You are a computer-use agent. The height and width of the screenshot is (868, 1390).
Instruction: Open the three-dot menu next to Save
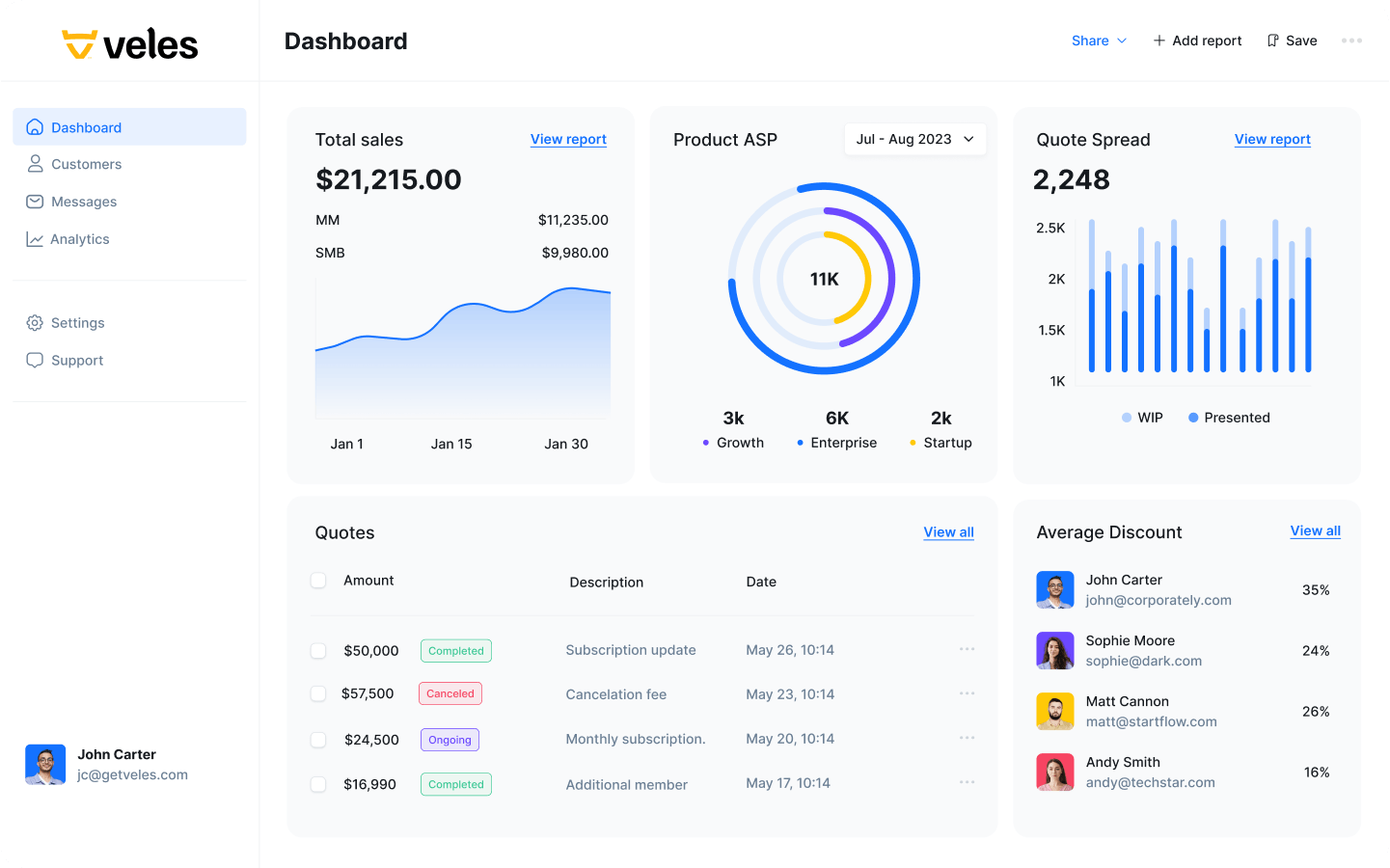point(1351,41)
